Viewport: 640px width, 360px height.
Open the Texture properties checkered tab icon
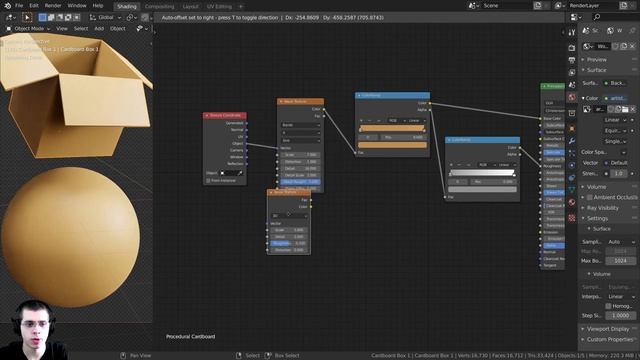tap(572, 218)
